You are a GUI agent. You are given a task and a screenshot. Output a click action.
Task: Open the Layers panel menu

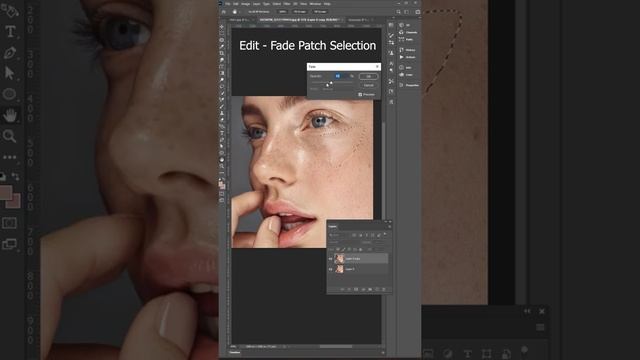pyautogui.click(x=389, y=227)
